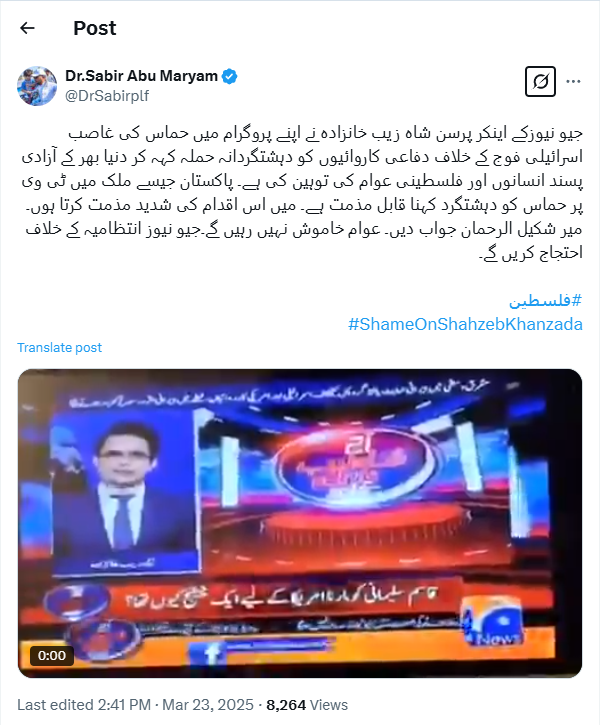Open the Grok slash-circle icon
600x725 pixels.
point(540,81)
